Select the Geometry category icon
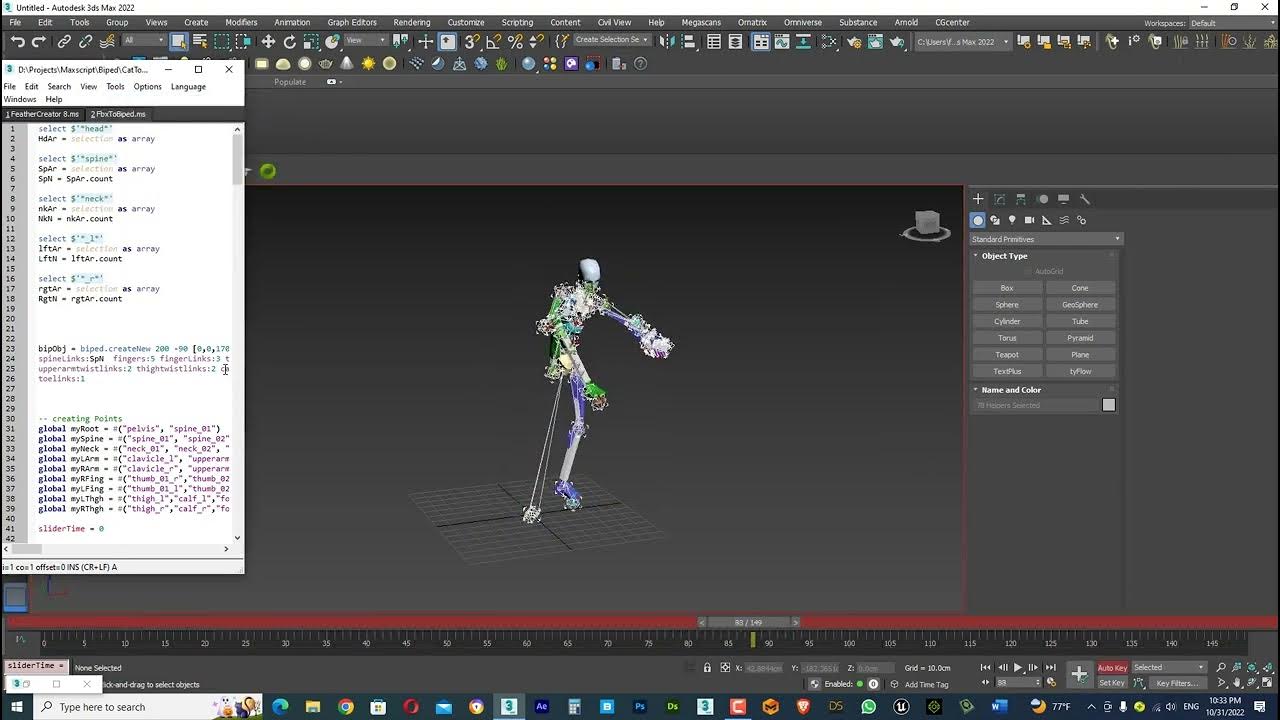The image size is (1280, 720). coord(978,220)
